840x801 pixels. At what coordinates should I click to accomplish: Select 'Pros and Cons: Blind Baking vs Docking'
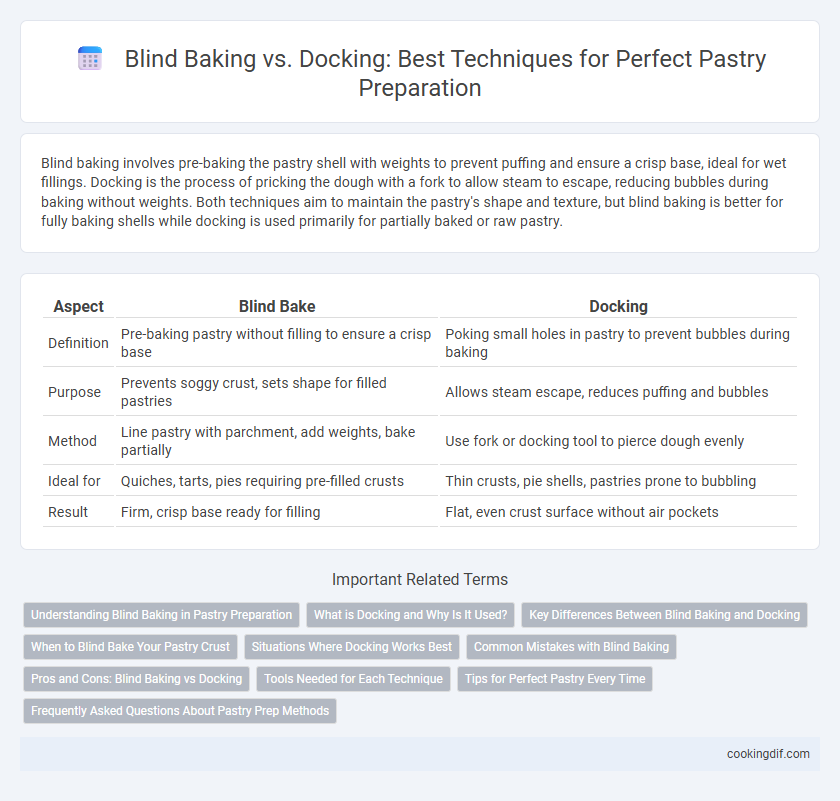[x=137, y=679]
